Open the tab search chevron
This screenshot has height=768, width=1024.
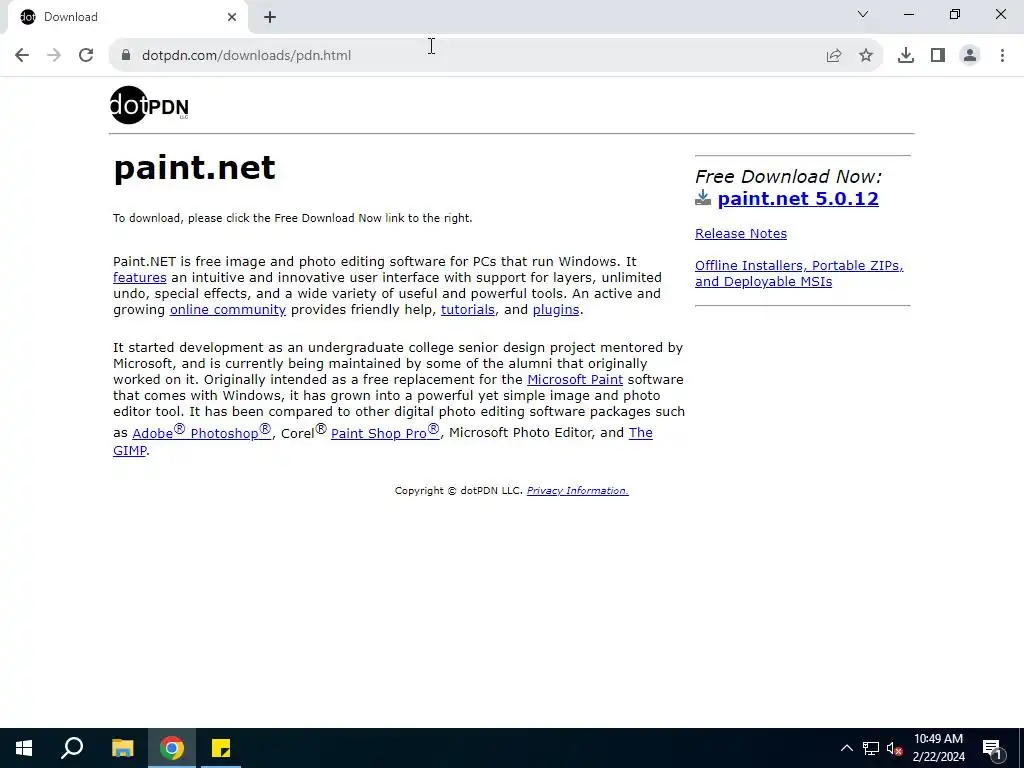(x=863, y=14)
